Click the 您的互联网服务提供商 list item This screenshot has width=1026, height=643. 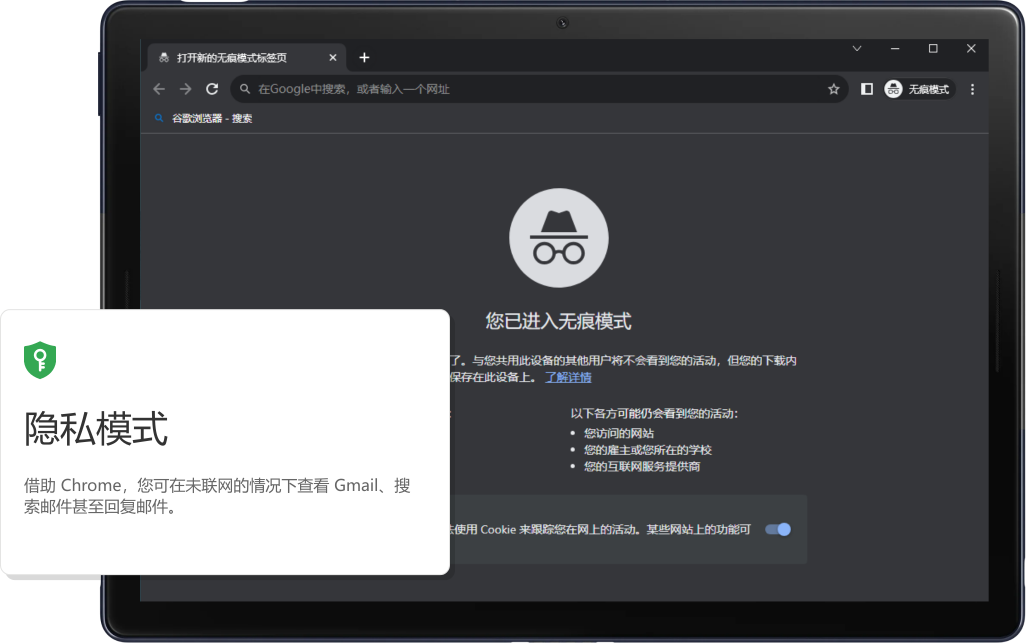pyautogui.click(x=642, y=466)
